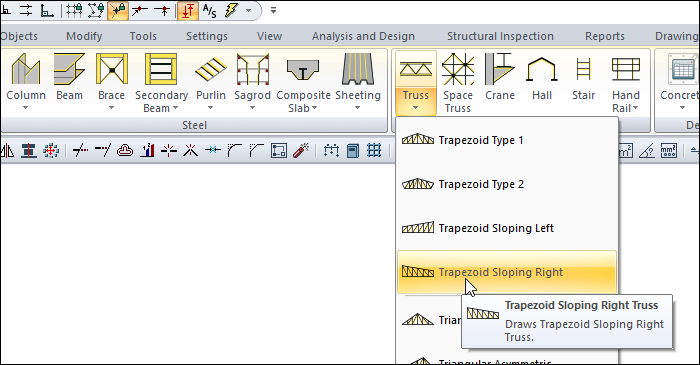Viewport: 700px width, 365px height.
Task: Click the move-with-arrows toolbar icon
Action: 51,151
